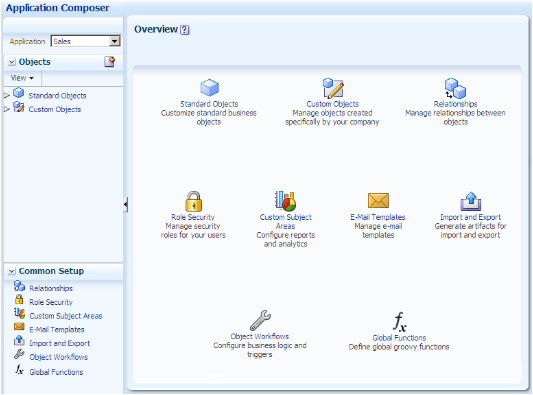The width and height of the screenshot is (533, 395).
Task: Open the Relationships link in Overview
Action: tap(455, 104)
